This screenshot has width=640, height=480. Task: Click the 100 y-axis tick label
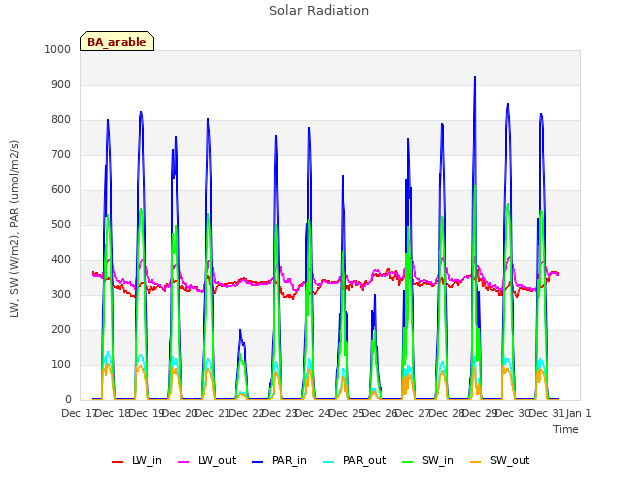(x=61, y=364)
